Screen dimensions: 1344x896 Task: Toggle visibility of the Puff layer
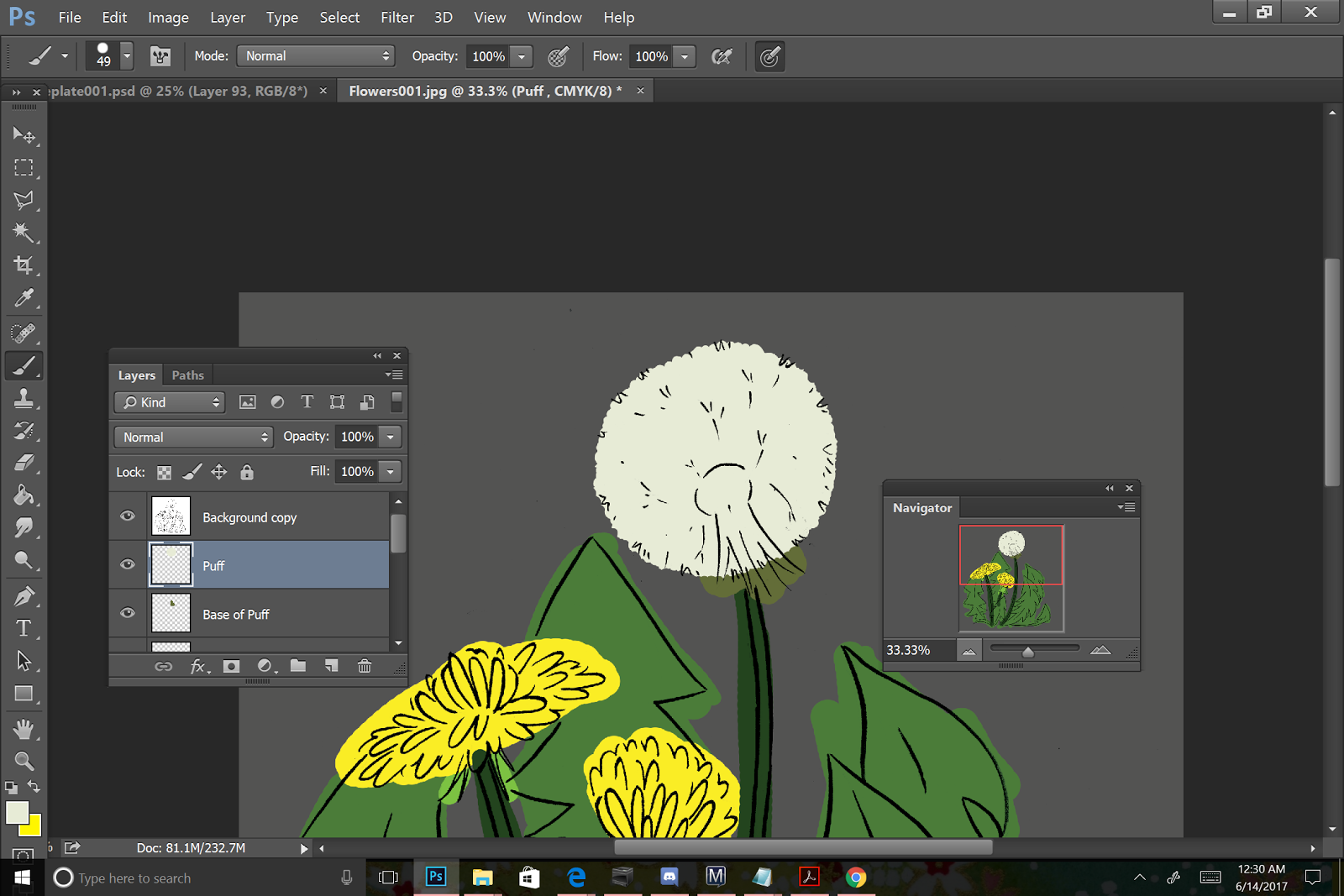click(128, 564)
